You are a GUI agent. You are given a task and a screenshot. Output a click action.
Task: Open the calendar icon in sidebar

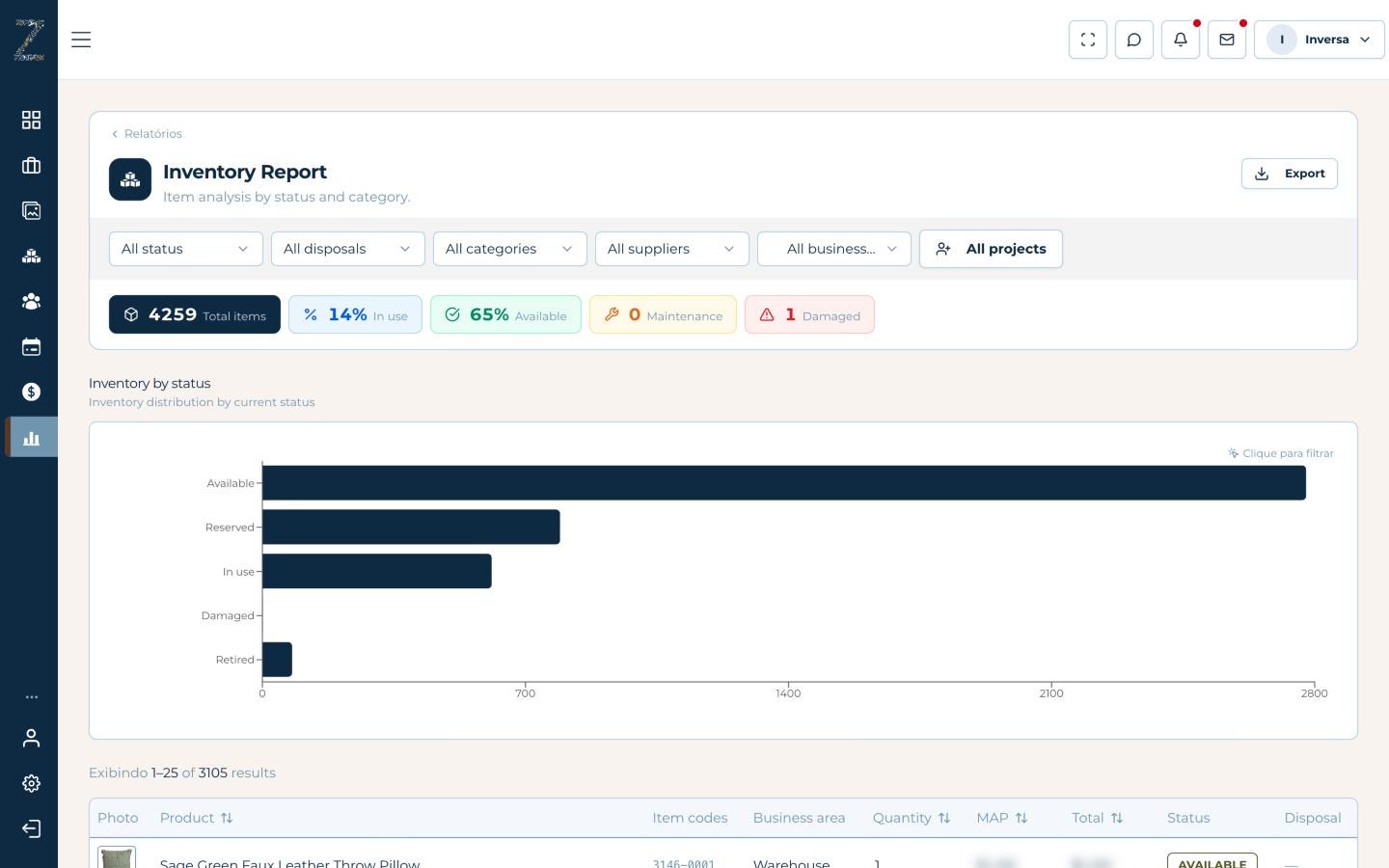(31, 346)
